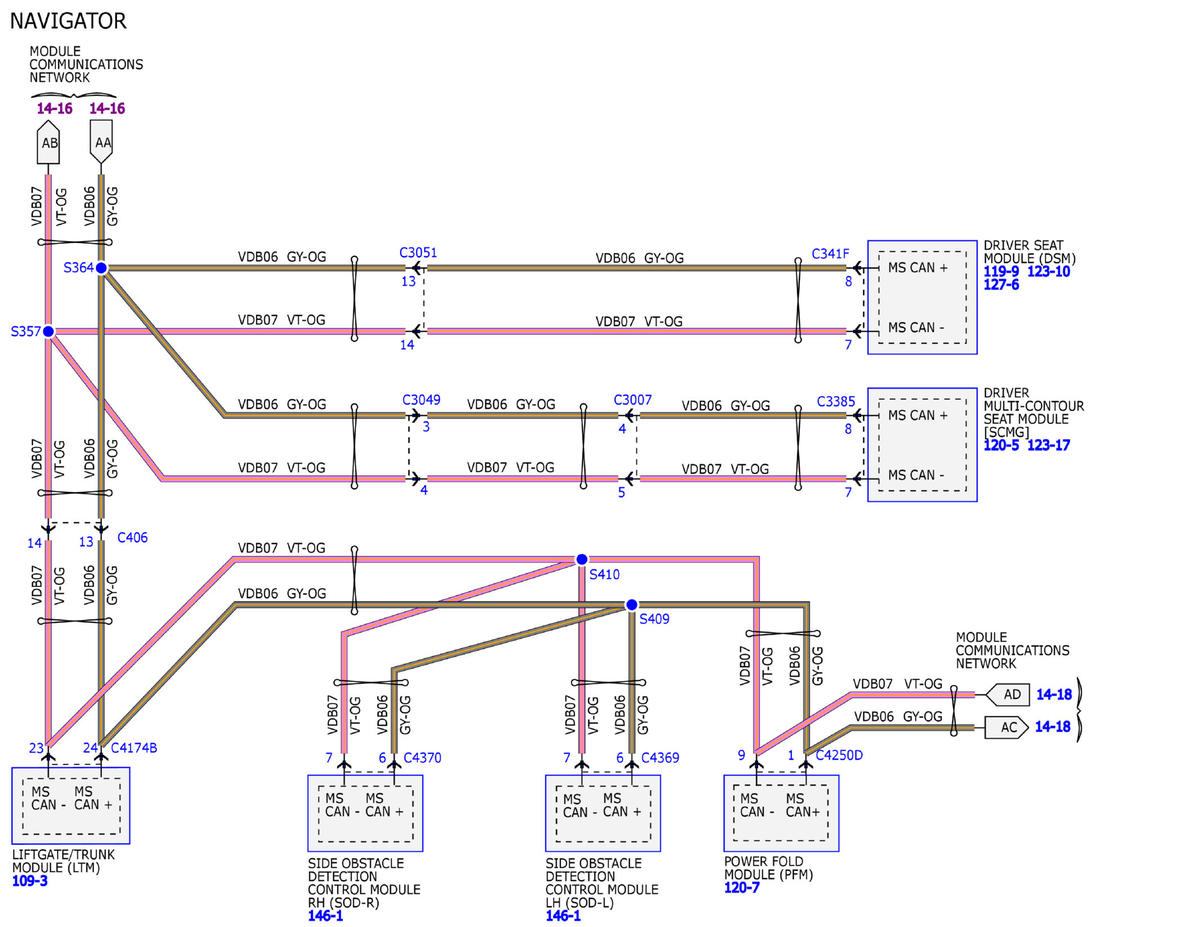Click the Driver Seat Module (DSM) component box
1200x927 pixels.
click(922, 297)
